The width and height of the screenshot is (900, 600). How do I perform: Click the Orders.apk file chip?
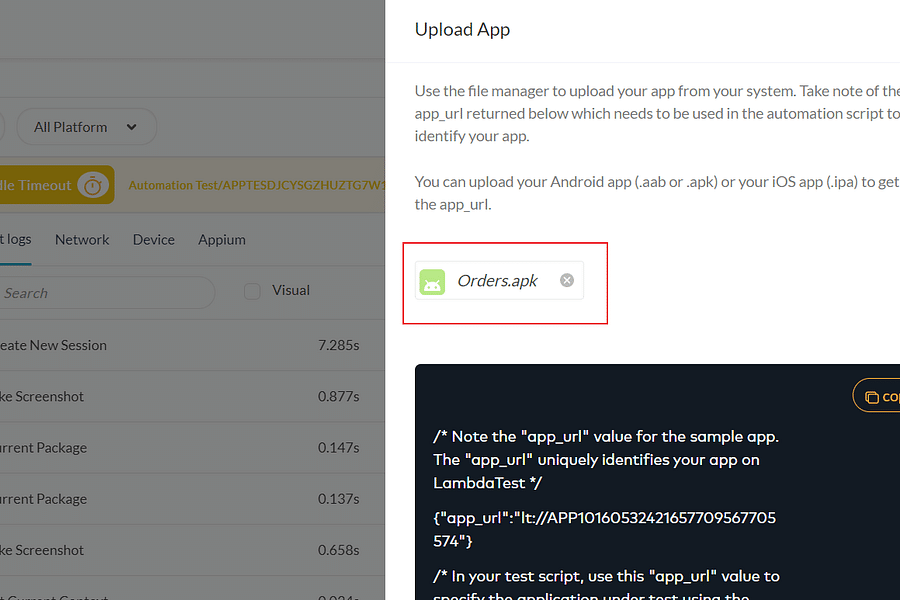pyautogui.click(x=498, y=281)
